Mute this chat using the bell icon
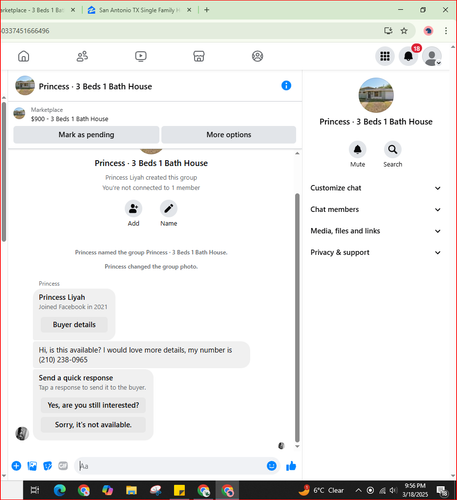This screenshot has height=500, width=457. pos(357,149)
